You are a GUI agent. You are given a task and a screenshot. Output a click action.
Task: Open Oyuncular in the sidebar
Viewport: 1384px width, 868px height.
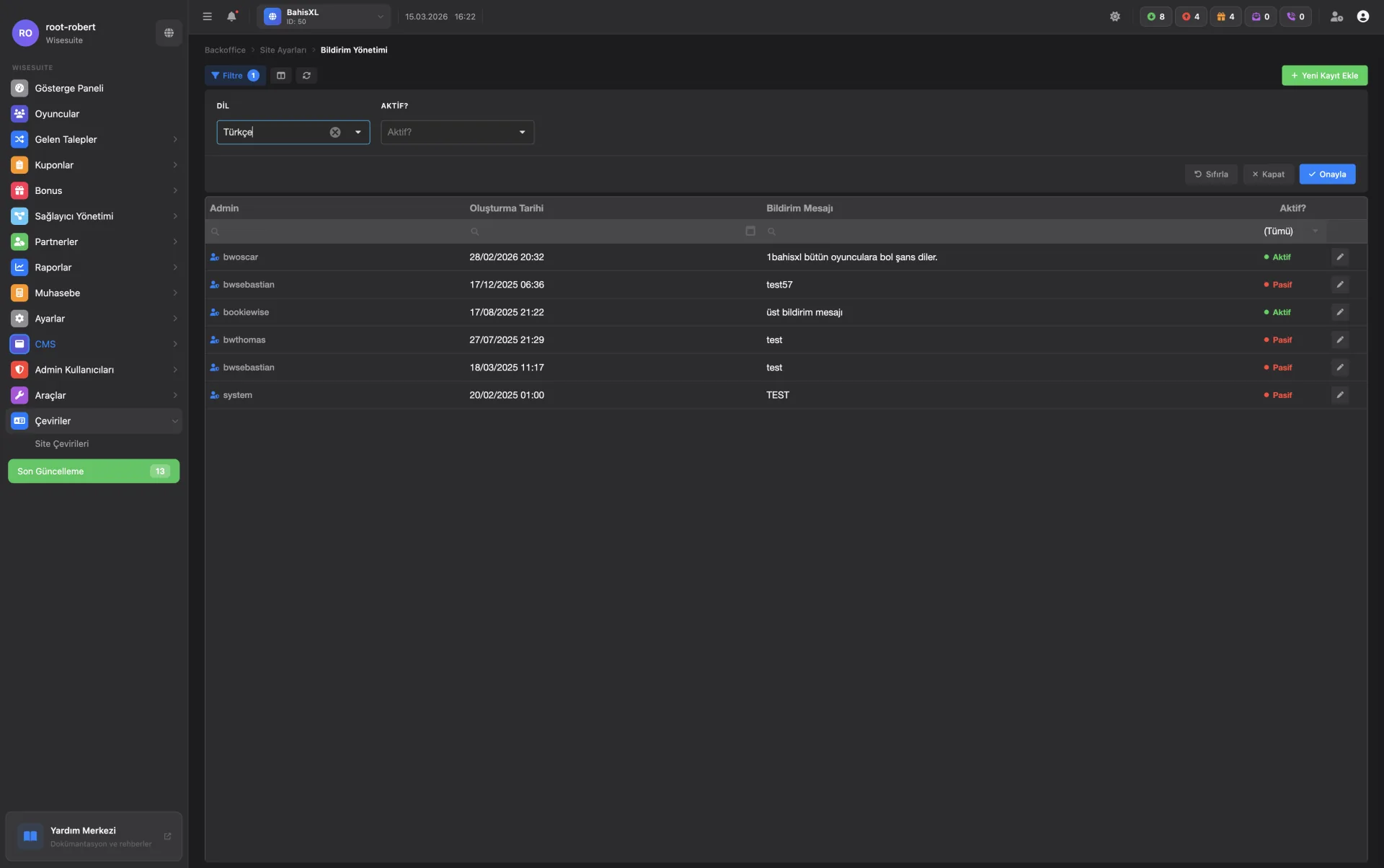57,114
